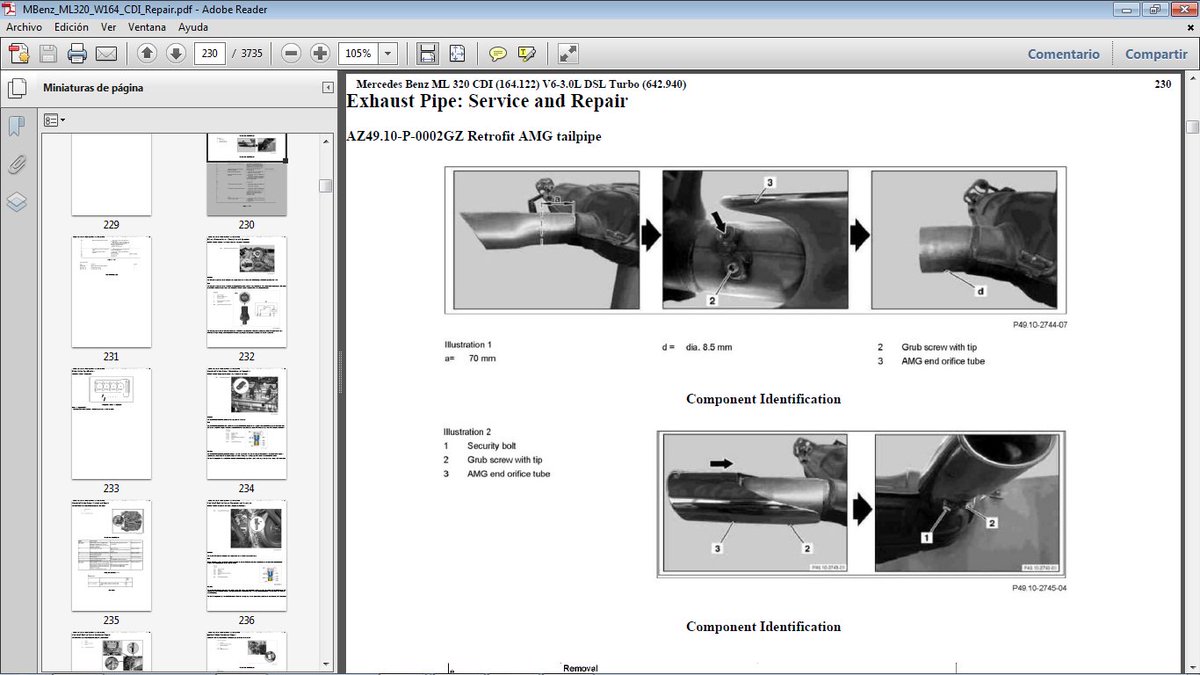Viewport: 1200px width, 675px height.
Task: Click the 'Illustration 2' label
Action: pos(467,432)
